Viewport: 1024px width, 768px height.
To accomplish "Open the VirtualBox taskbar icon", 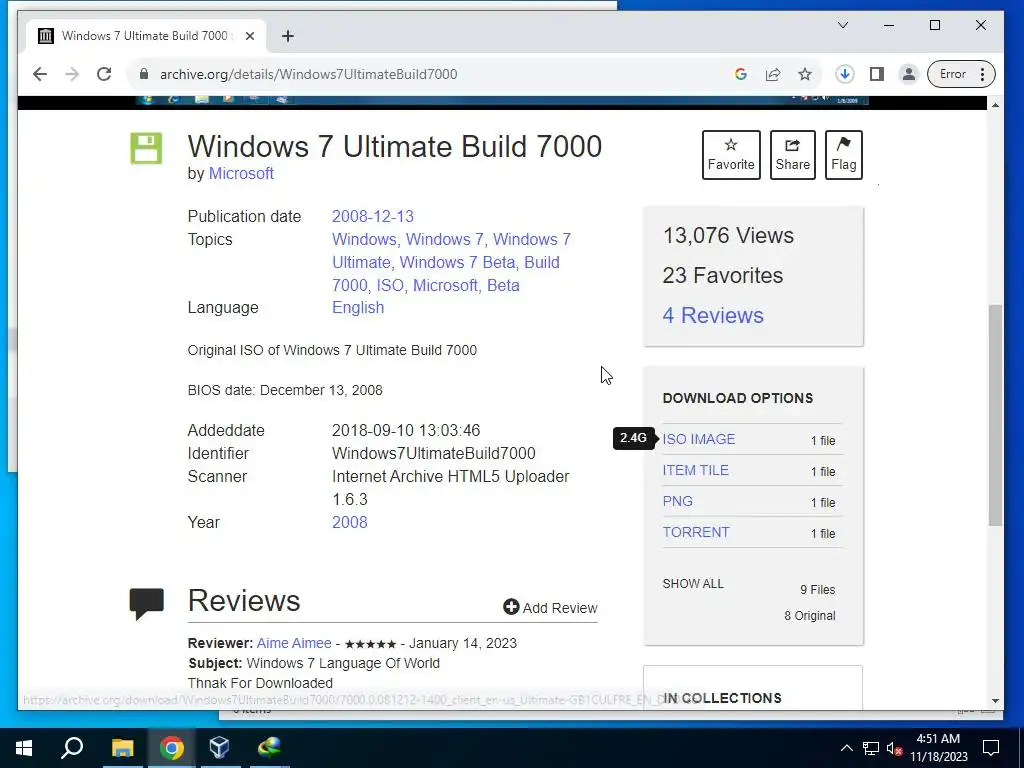I will coord(219,748).
